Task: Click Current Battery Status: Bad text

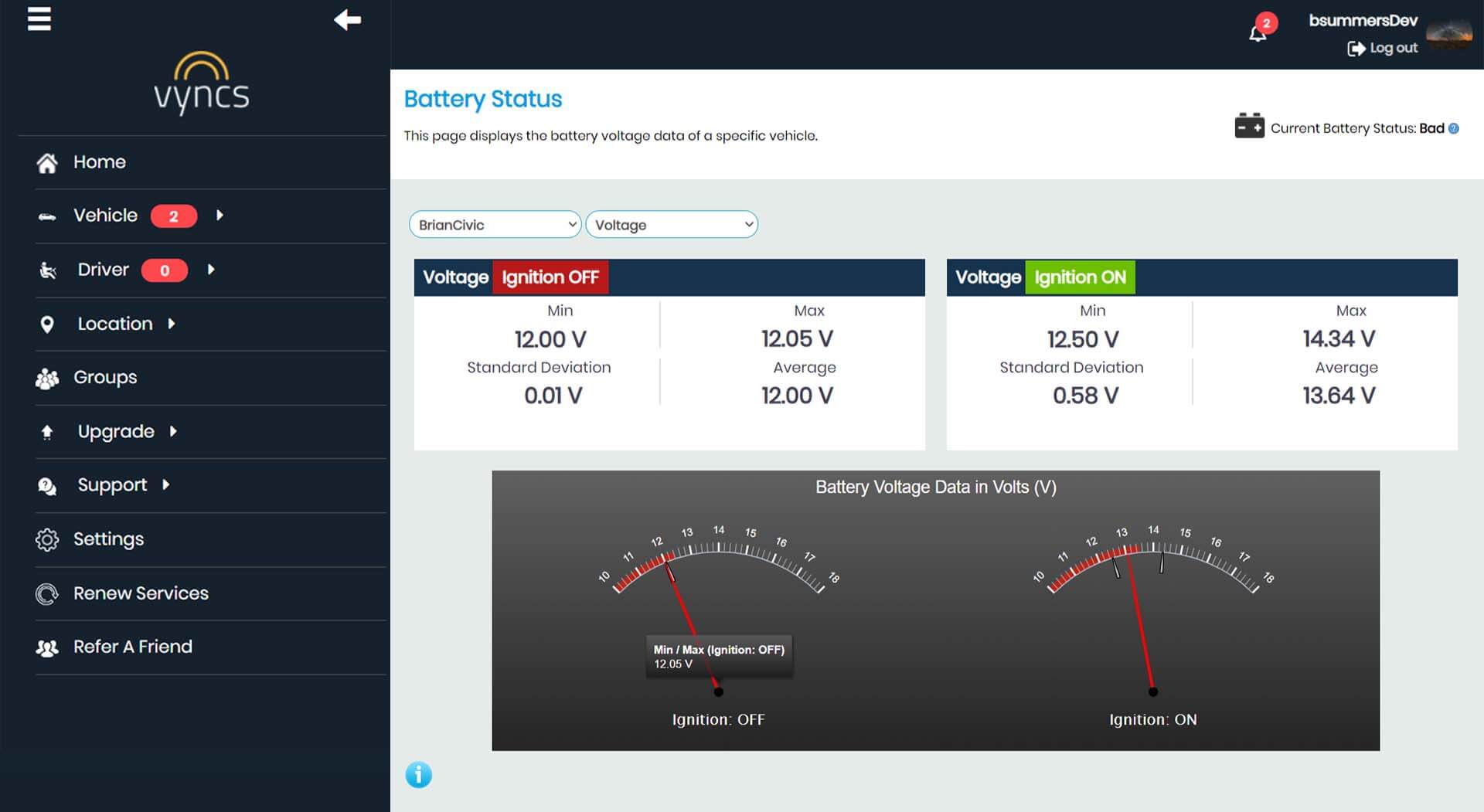Action: click(x=1357, y=128)
